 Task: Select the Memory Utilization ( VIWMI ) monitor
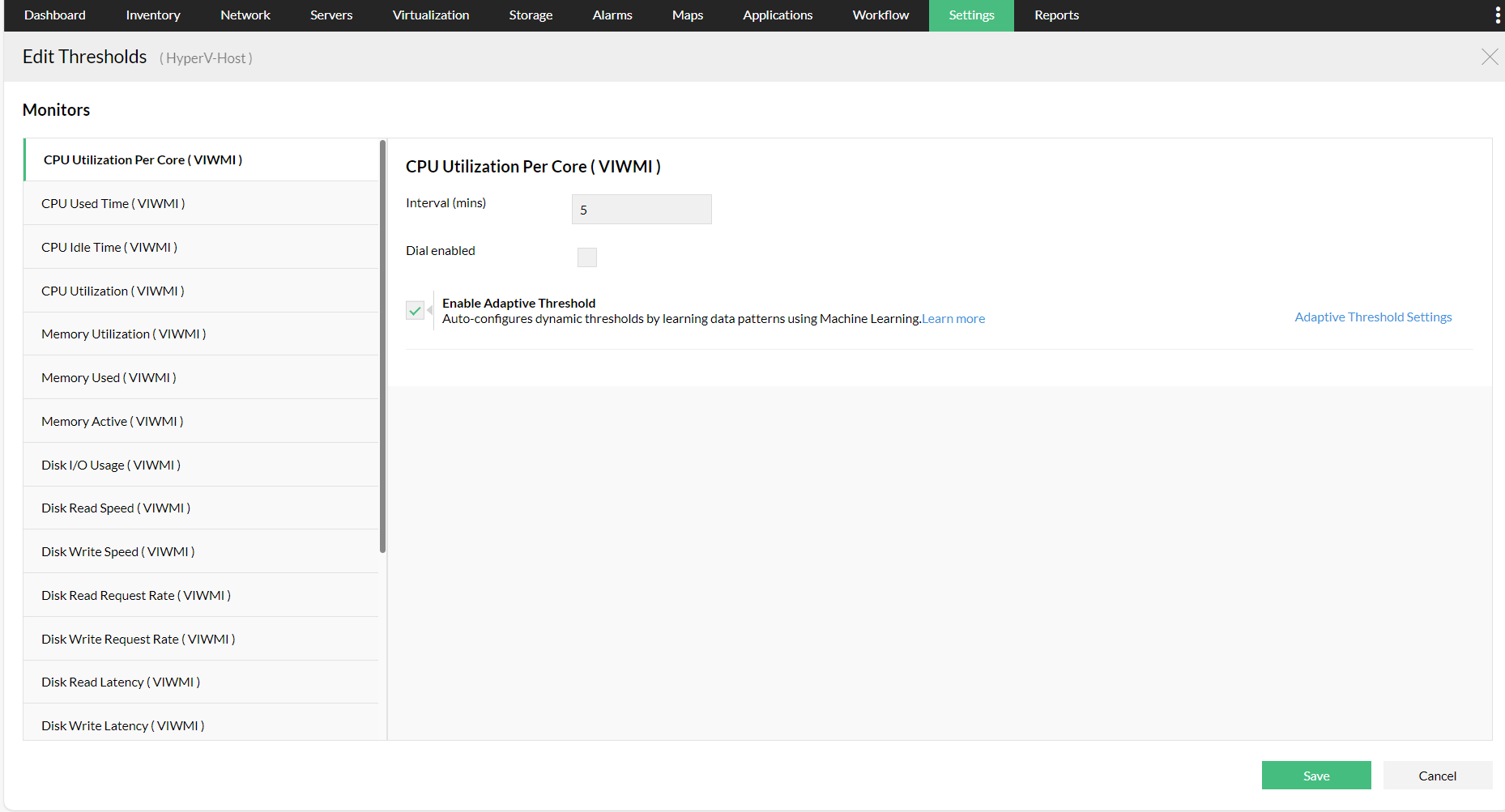pyautogui.click(x=123, y=334)
